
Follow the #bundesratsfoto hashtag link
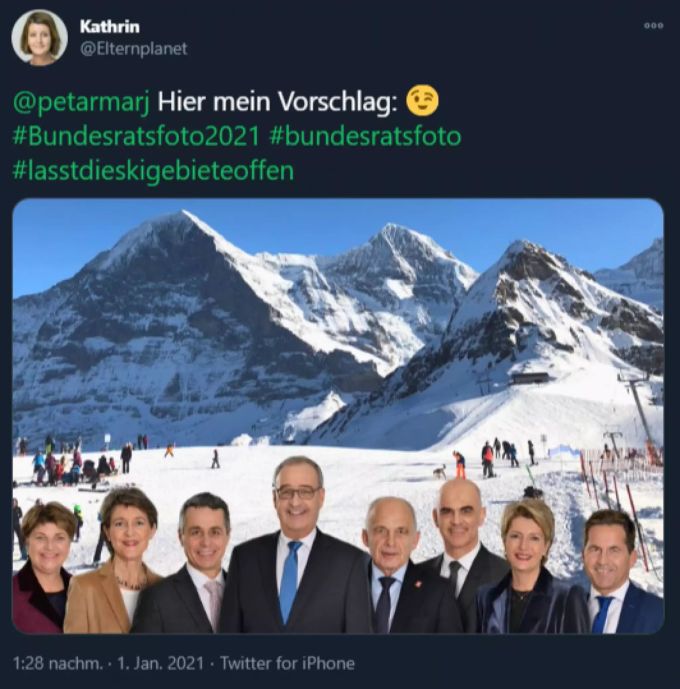pos(365,136)
